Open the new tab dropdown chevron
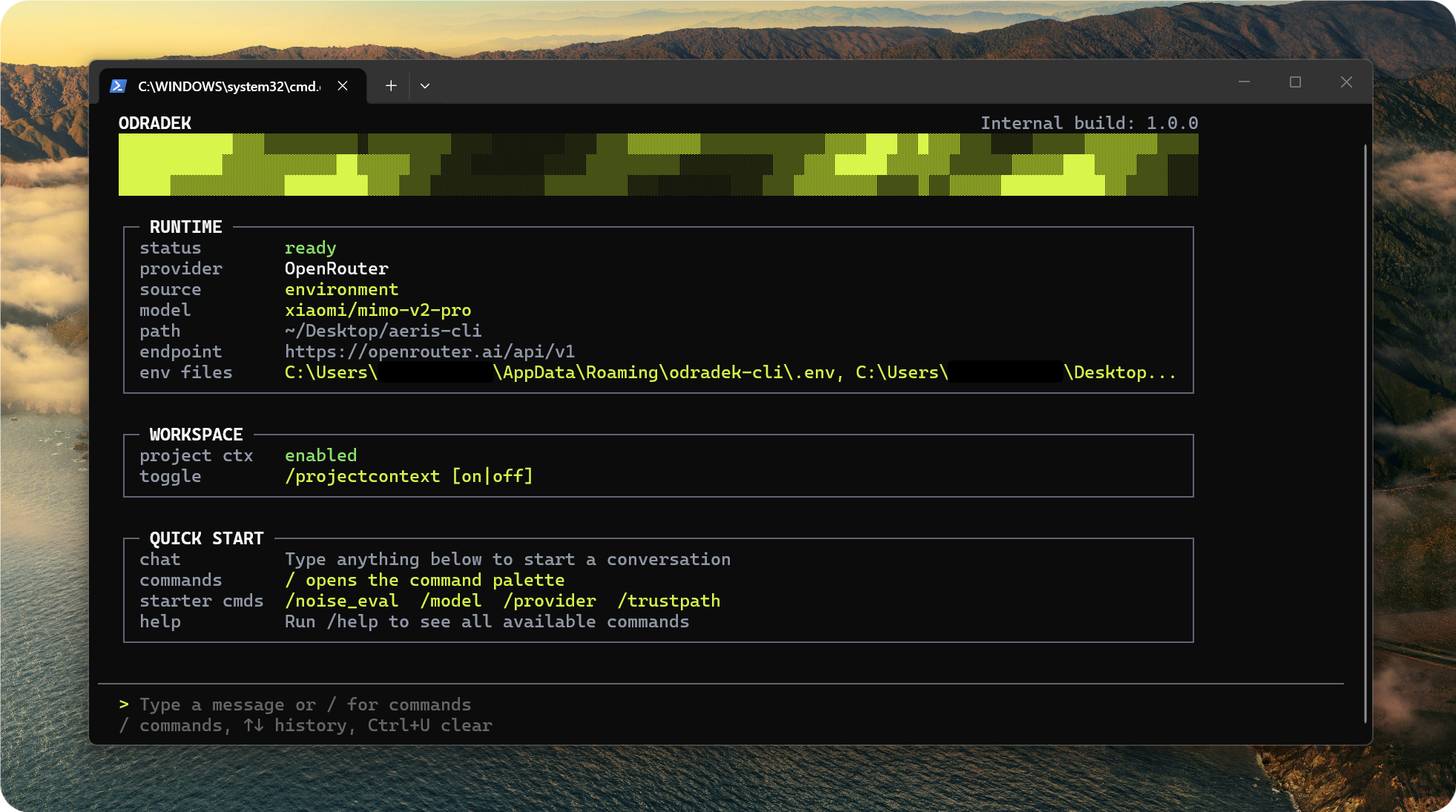The height and width of the screenshot is (812, 1456). (425, 85)
